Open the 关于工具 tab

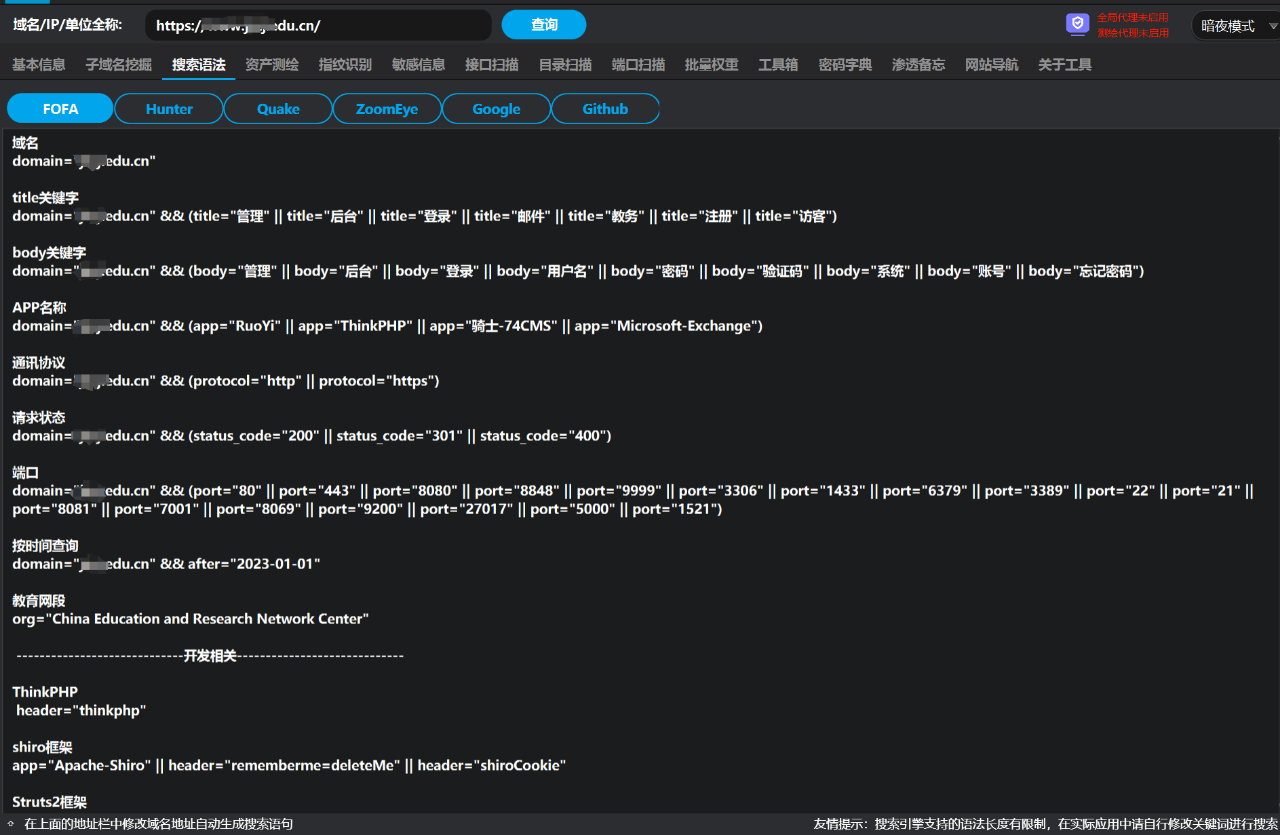1064,65
